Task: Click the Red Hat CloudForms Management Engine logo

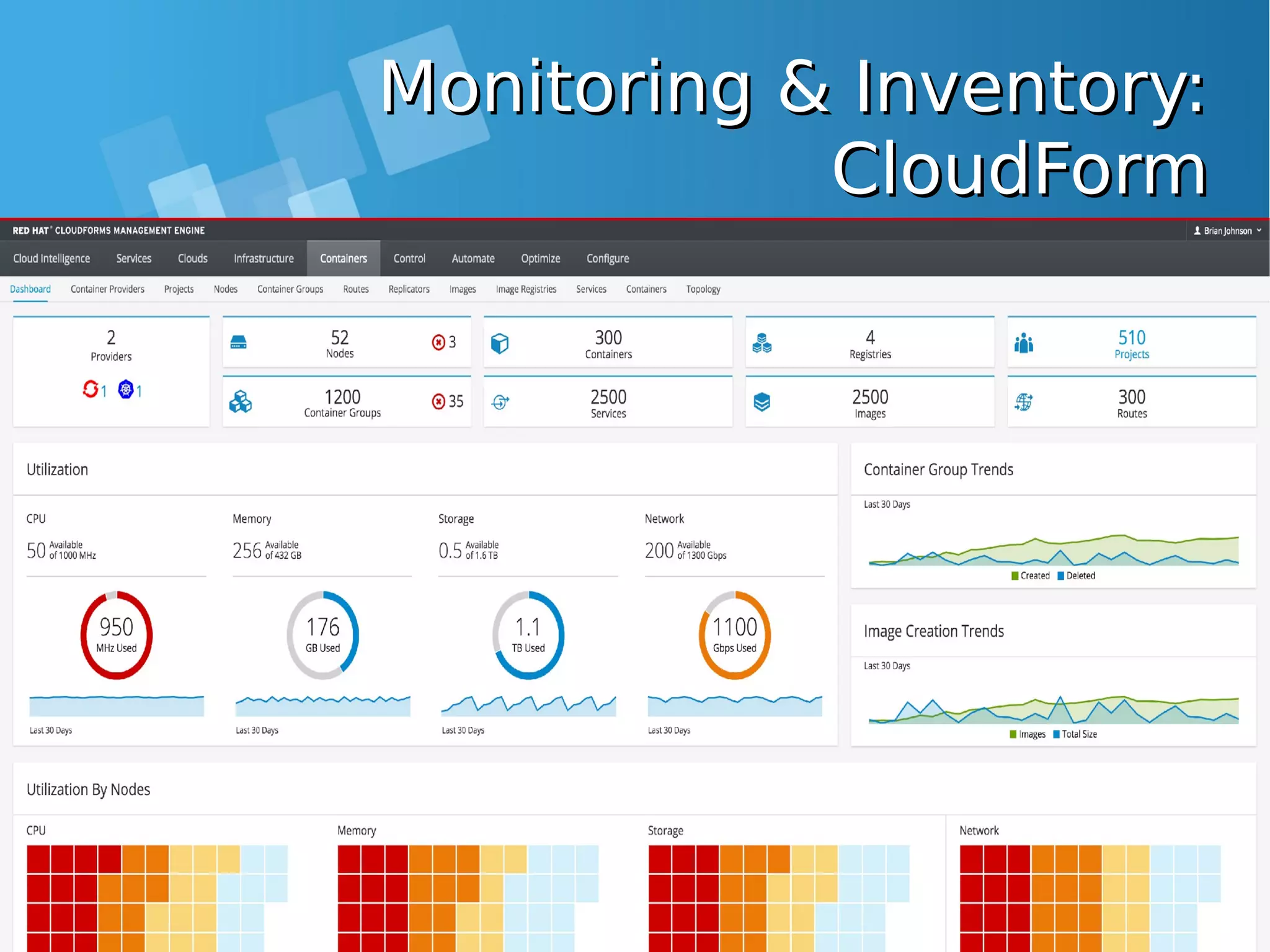Action: [109, 230]
